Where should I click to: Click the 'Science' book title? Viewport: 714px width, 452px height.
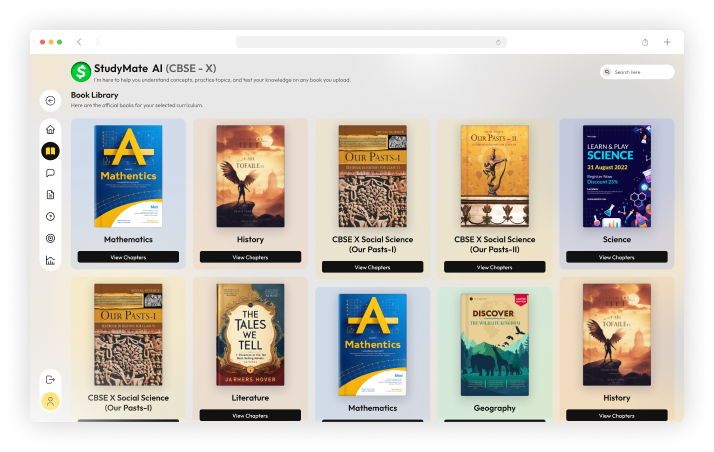point(617,239)
